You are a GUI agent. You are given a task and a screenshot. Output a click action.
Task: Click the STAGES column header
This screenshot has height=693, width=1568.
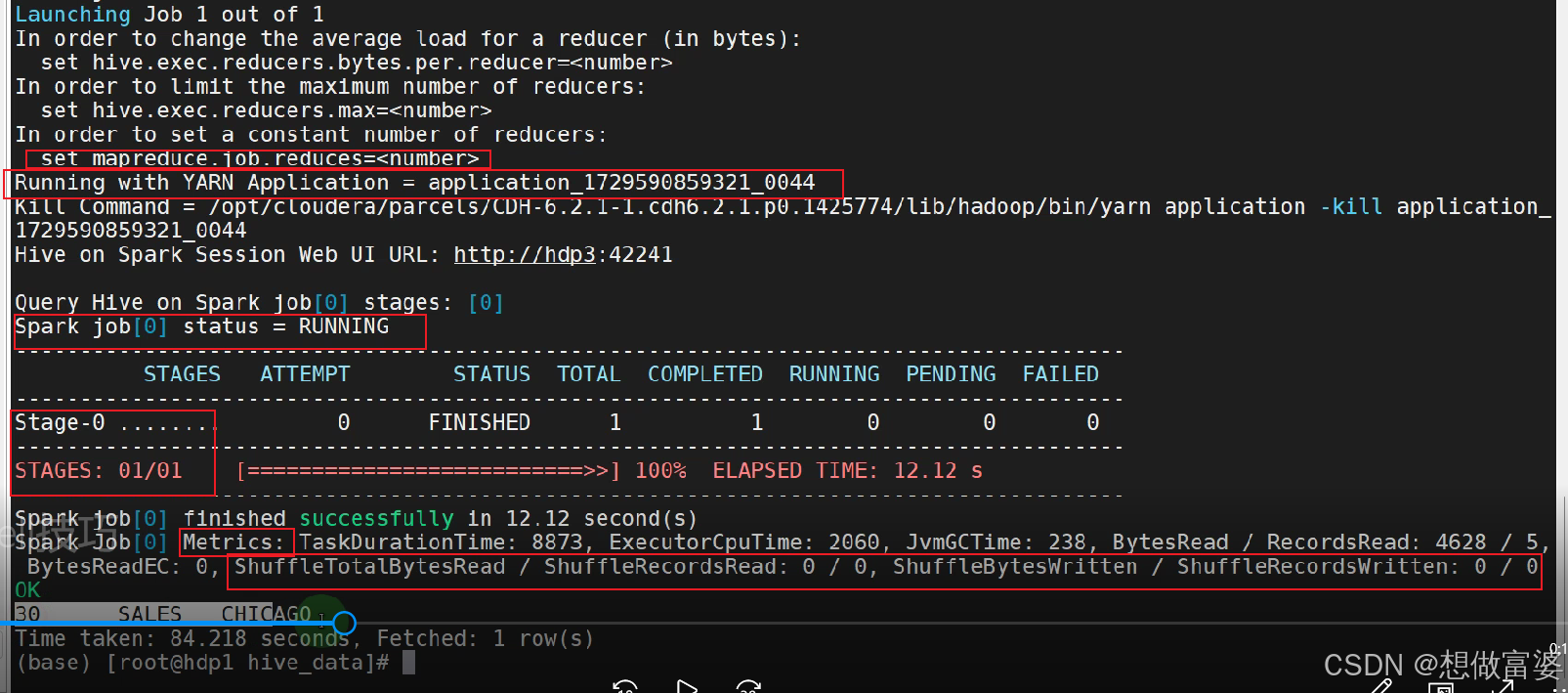pos(182,374)
